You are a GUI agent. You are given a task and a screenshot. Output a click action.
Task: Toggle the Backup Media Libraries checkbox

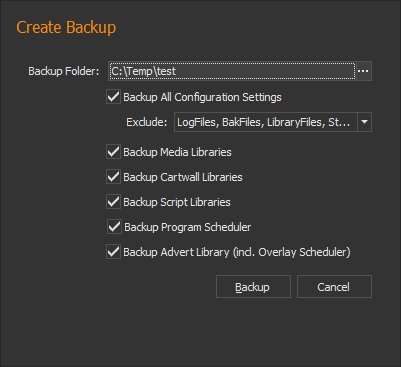point(113,152)
